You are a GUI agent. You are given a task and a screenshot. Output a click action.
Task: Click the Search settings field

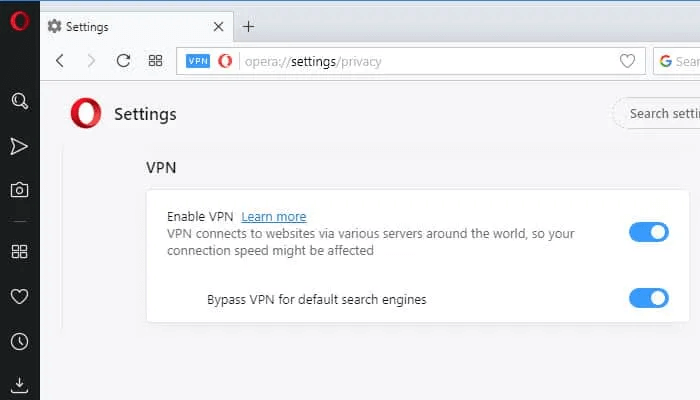tap(660, 114)
